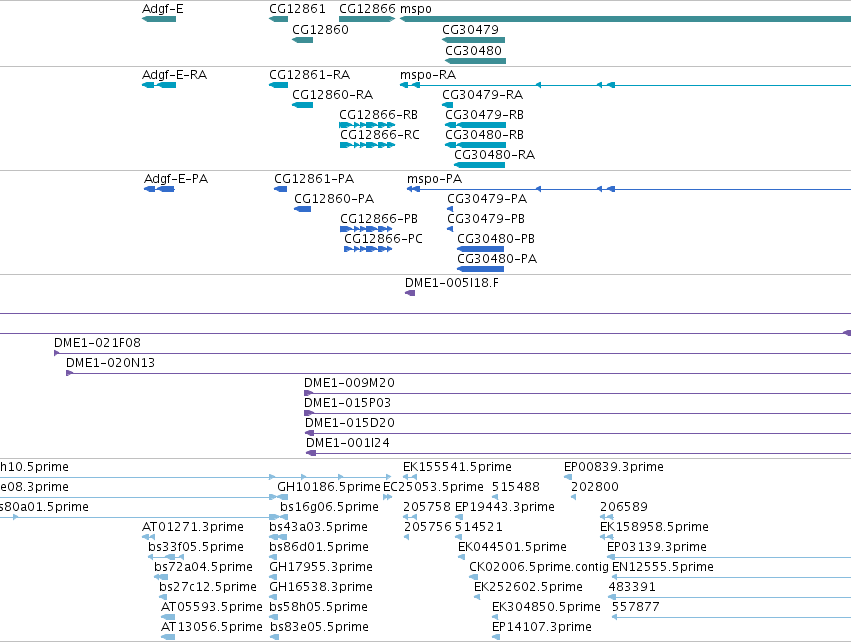Click the Adgf-E-RA transcript label

click(x=174, y=74)
